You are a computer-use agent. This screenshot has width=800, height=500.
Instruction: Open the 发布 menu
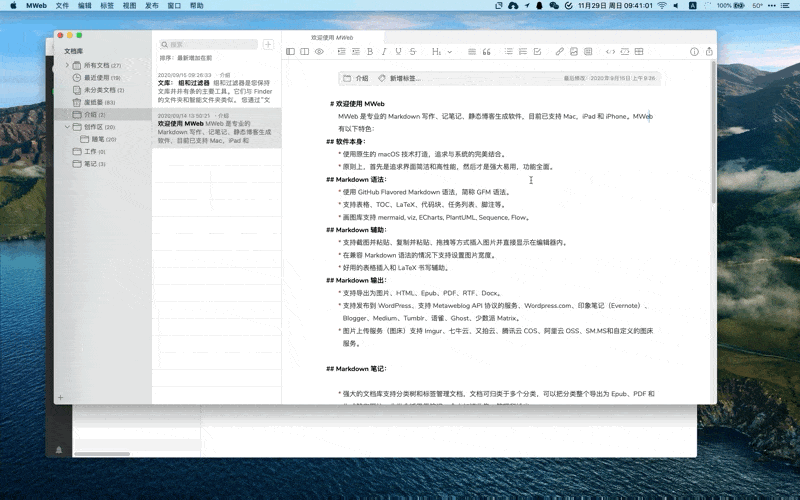152,6
